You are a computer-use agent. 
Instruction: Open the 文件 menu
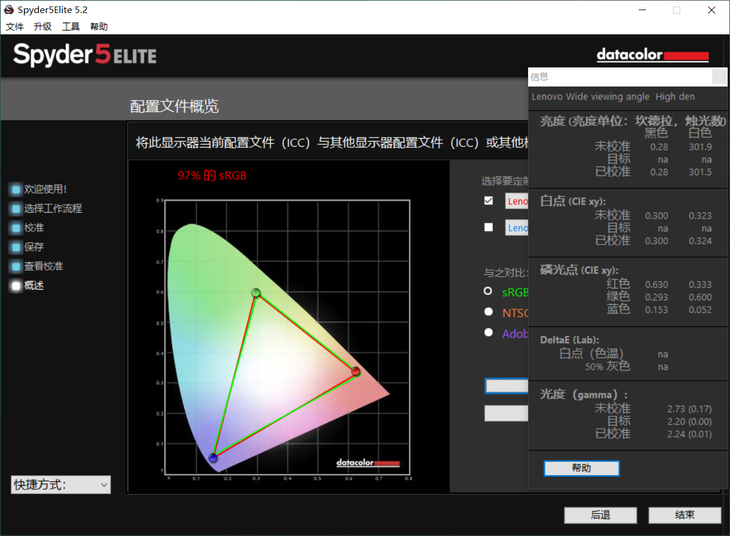(x=14, y=27)
